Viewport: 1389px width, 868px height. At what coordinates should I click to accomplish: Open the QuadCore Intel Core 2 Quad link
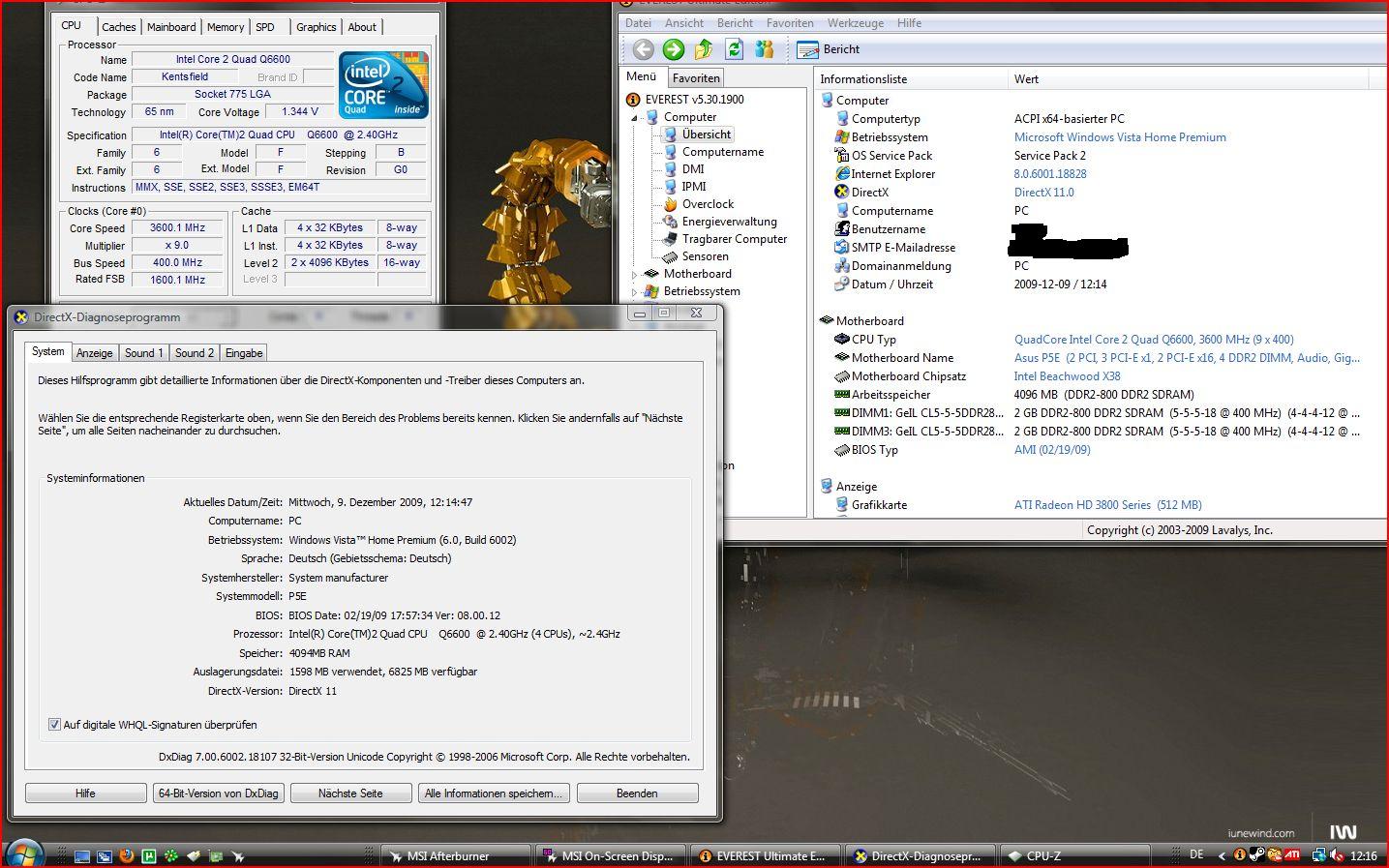click(1154, 340)
